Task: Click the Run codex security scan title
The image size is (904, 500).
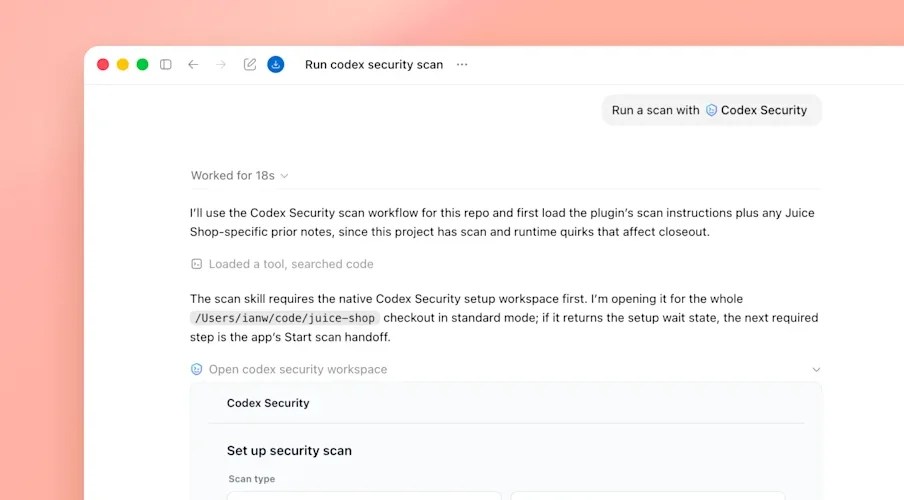Action: pos(374,65)
